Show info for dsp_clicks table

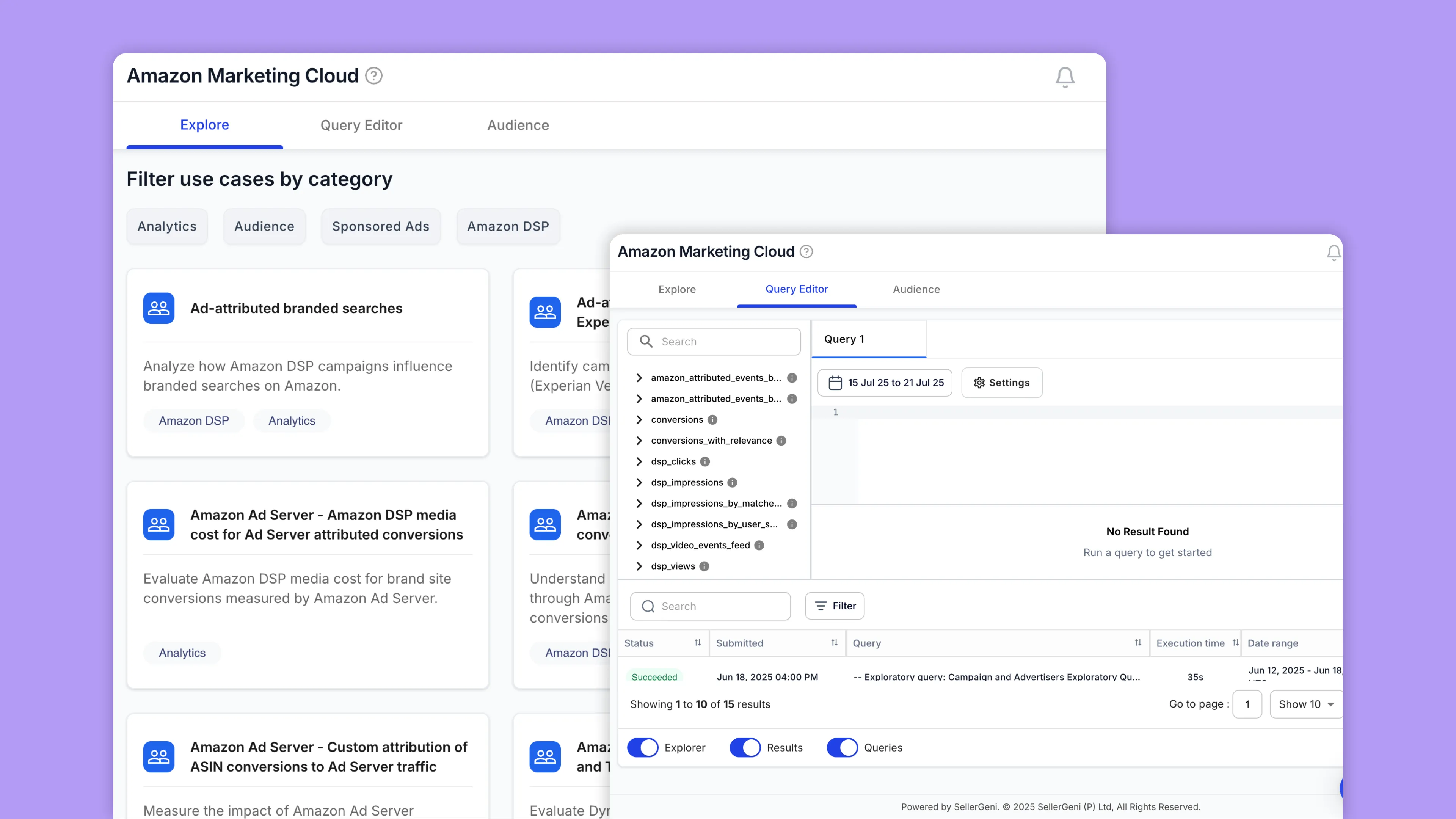[705, 461]
